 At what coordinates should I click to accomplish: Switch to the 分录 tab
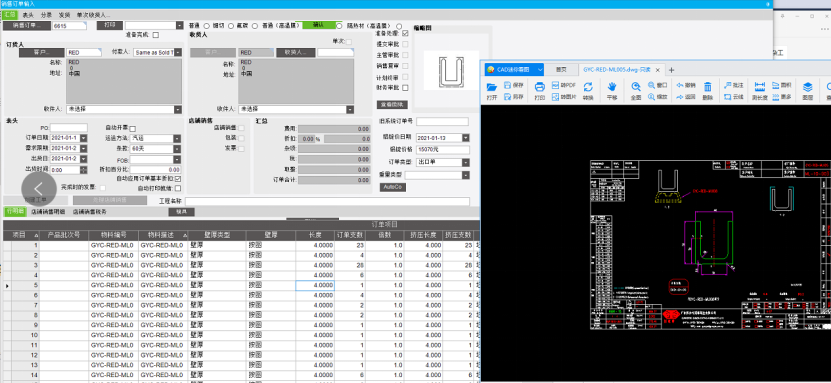coord(46,15)
